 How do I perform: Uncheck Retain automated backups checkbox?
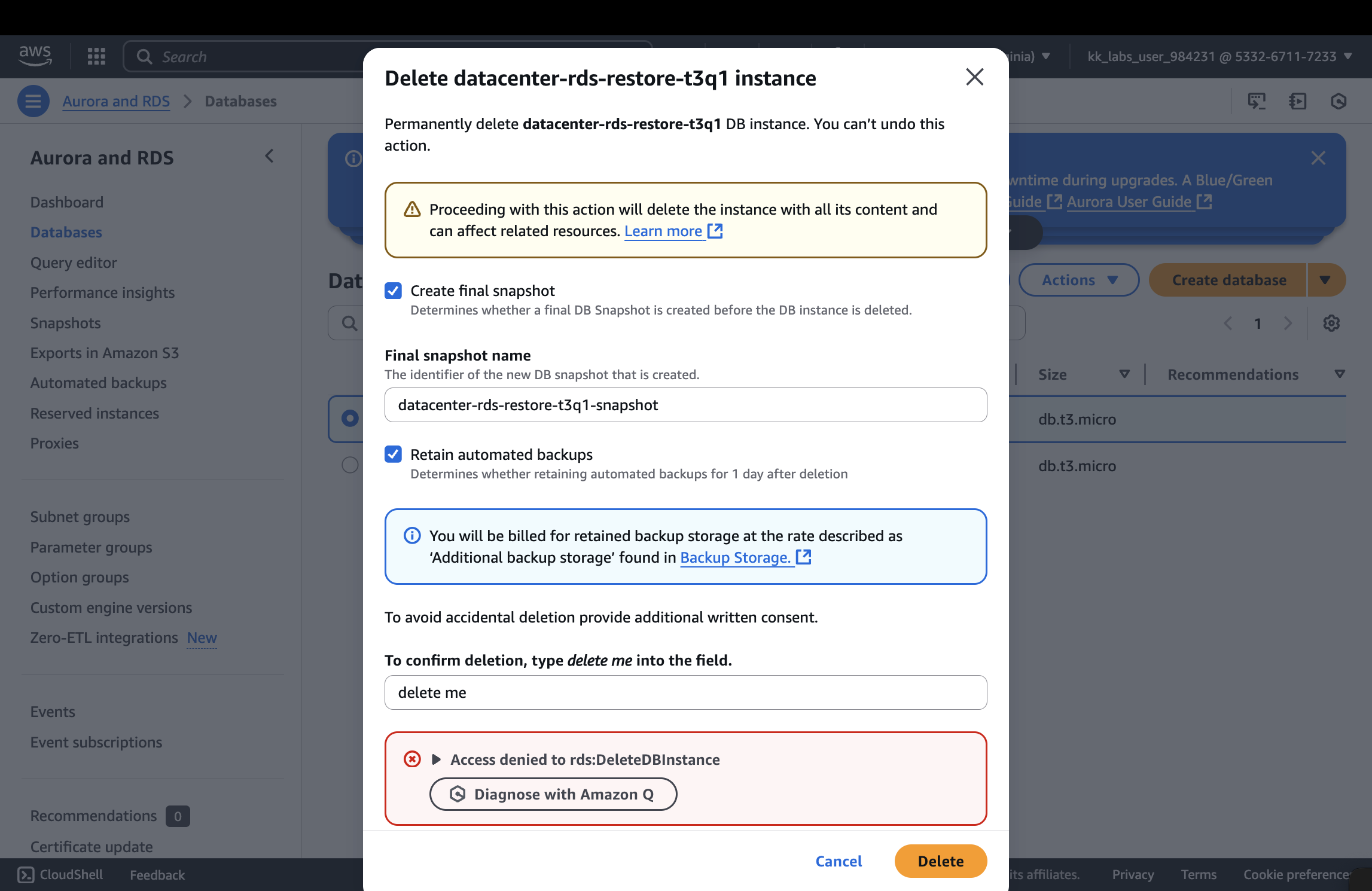[x=393, y=454]
